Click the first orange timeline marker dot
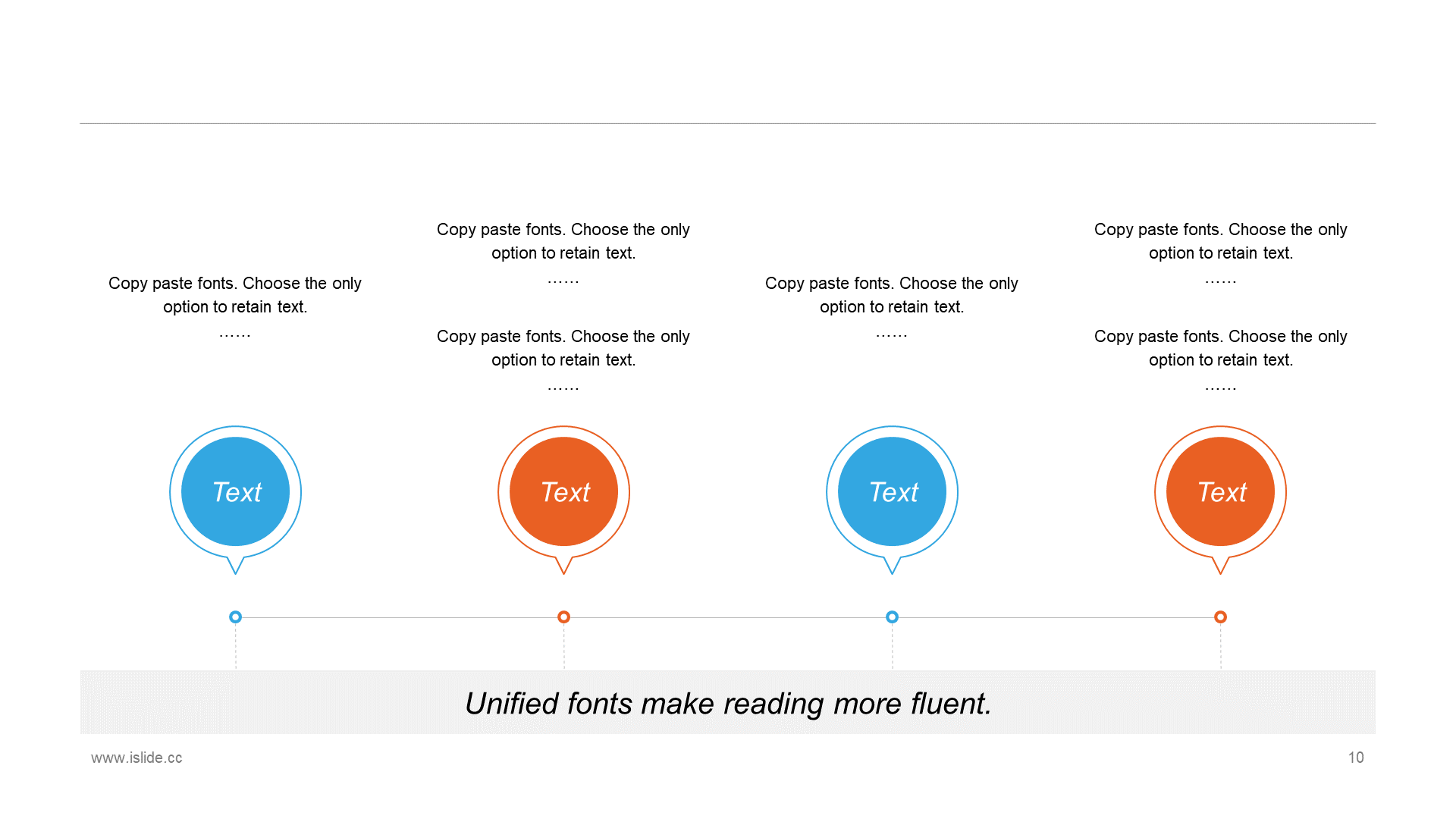Screen dimensions: 1456x819 click(x=564, y=617)
